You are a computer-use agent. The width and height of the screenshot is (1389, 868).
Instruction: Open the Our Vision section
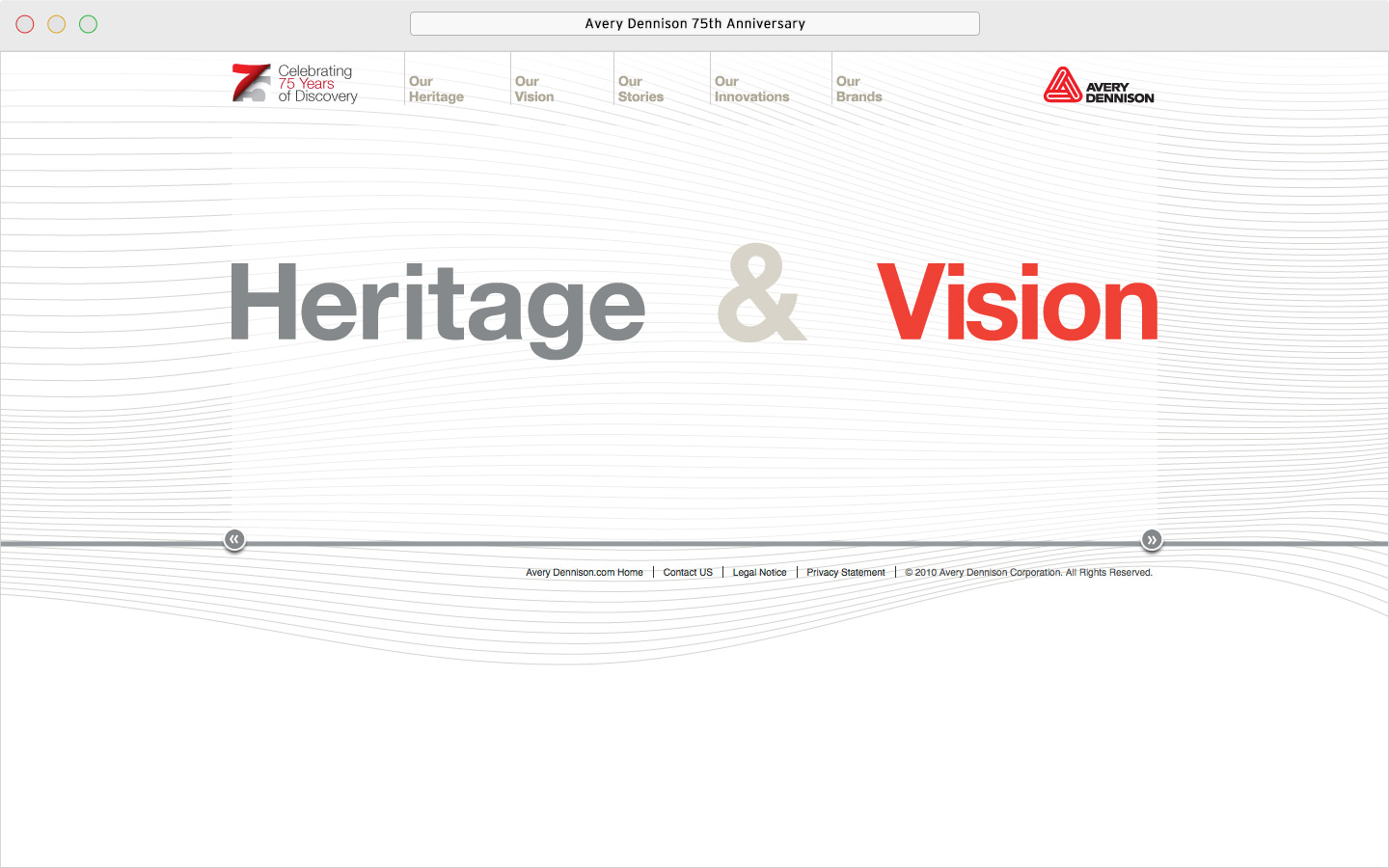533,89
